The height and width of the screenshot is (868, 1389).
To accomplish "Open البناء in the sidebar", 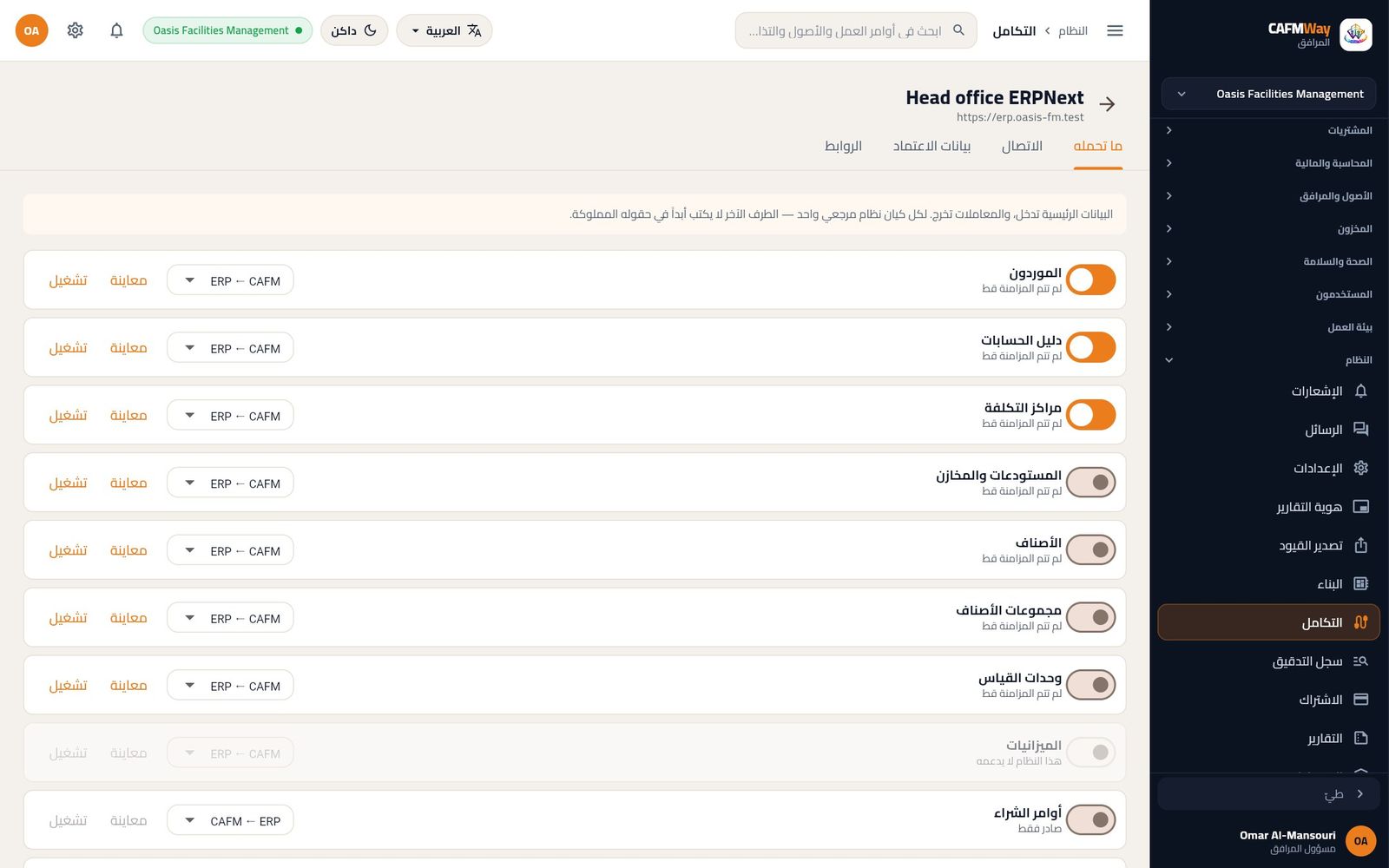I will (1268, 584).
